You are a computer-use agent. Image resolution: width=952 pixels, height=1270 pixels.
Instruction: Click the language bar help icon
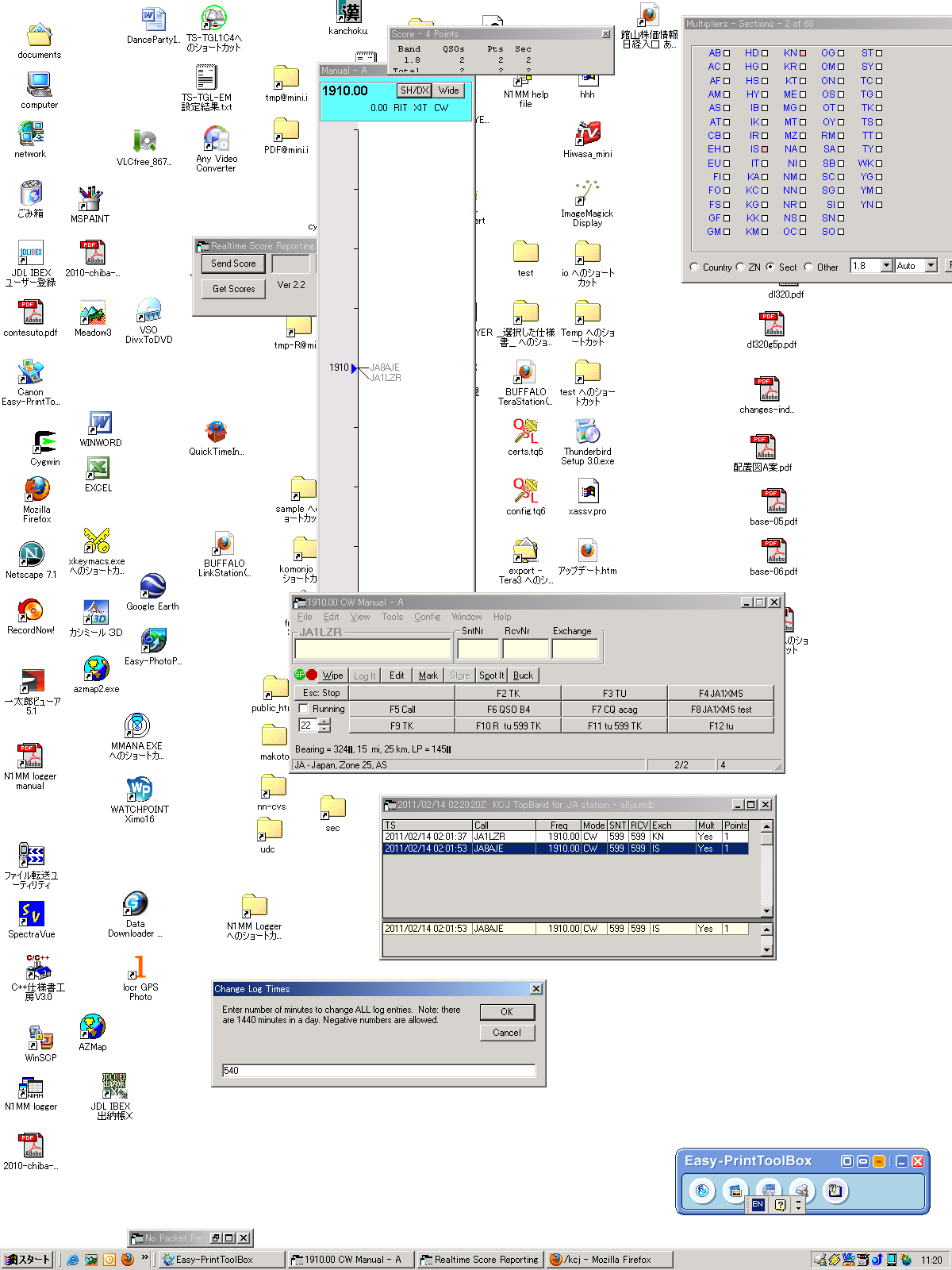[x=781, y=1205]
